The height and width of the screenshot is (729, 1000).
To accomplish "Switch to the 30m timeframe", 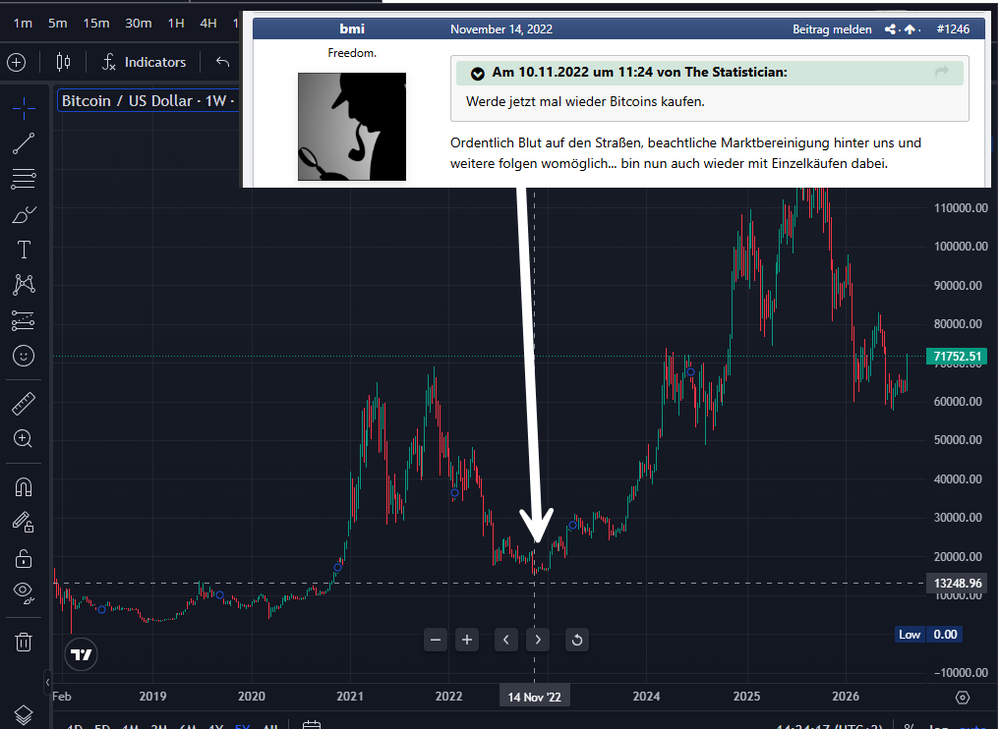I will (138, 24).
